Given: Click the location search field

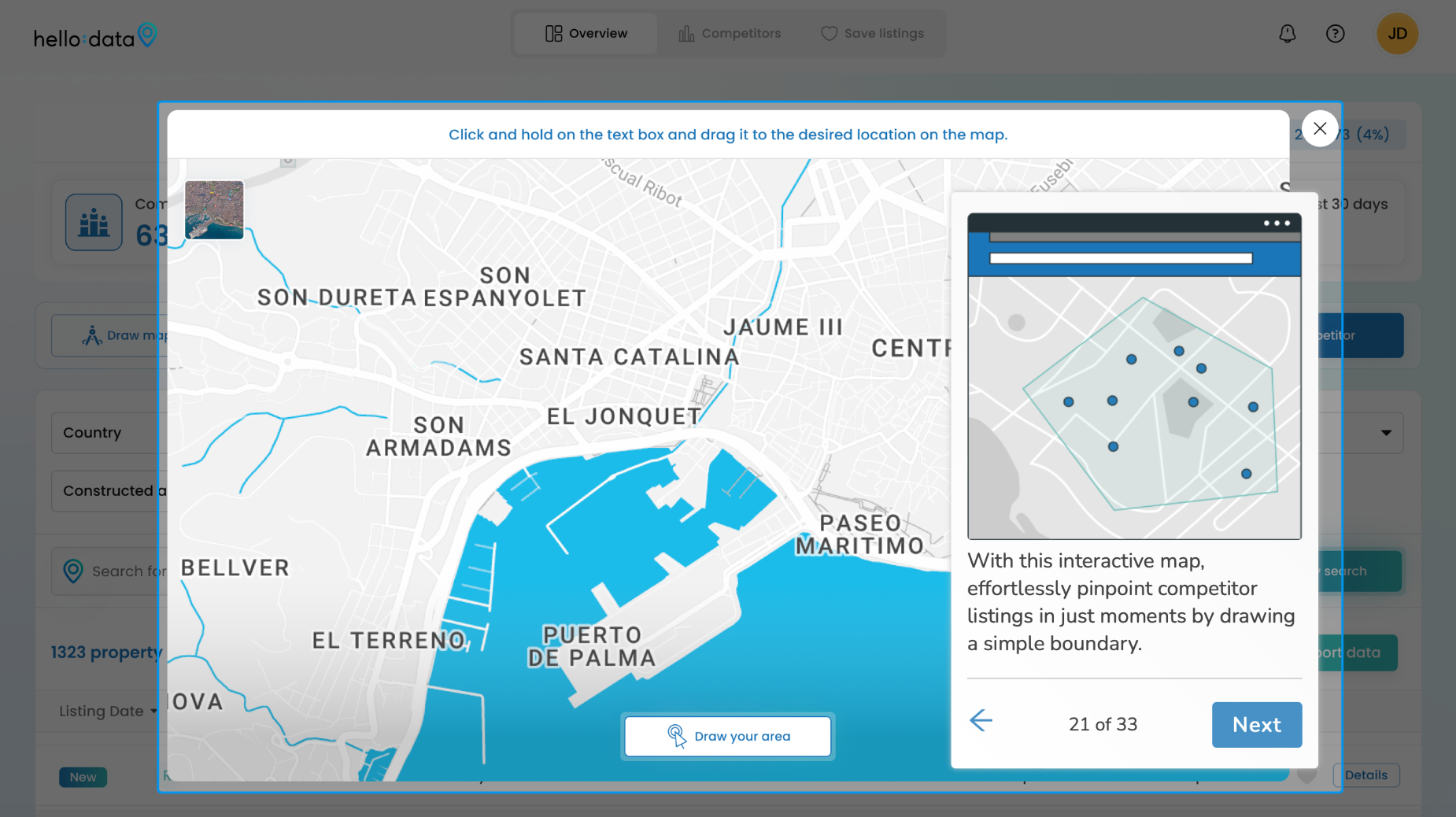Looking at the screenshot, I should (x=109, y=571).
